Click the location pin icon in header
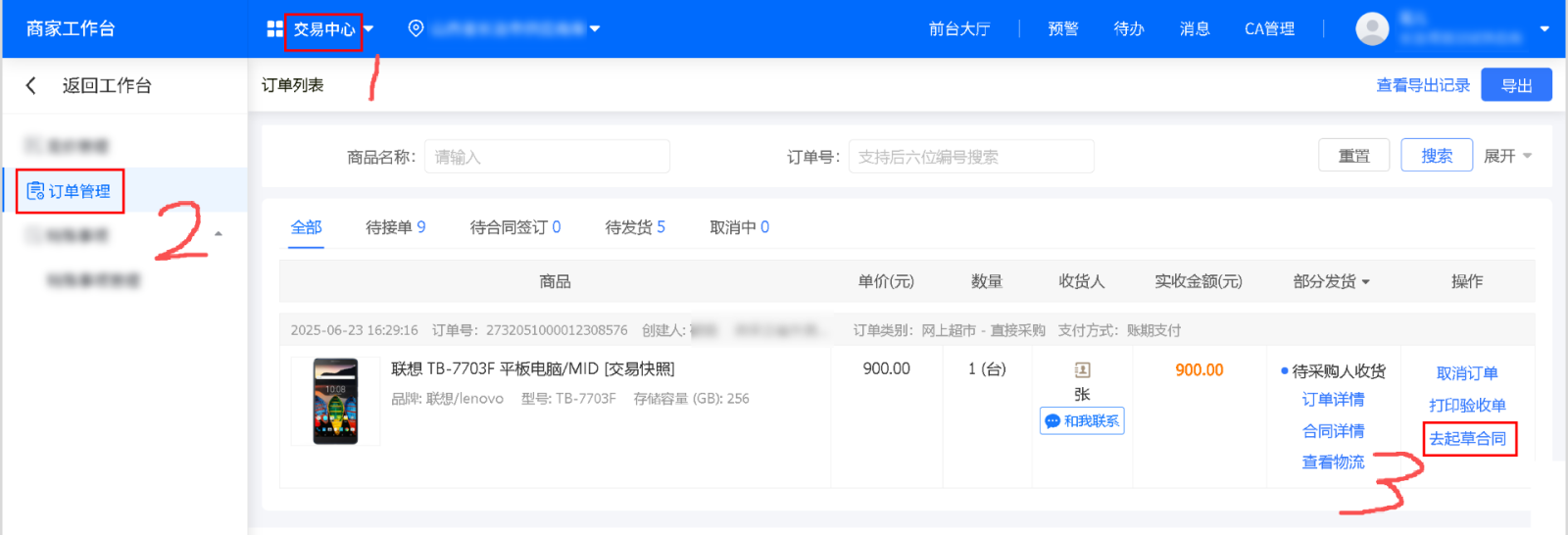 click(x=416, y=29)
